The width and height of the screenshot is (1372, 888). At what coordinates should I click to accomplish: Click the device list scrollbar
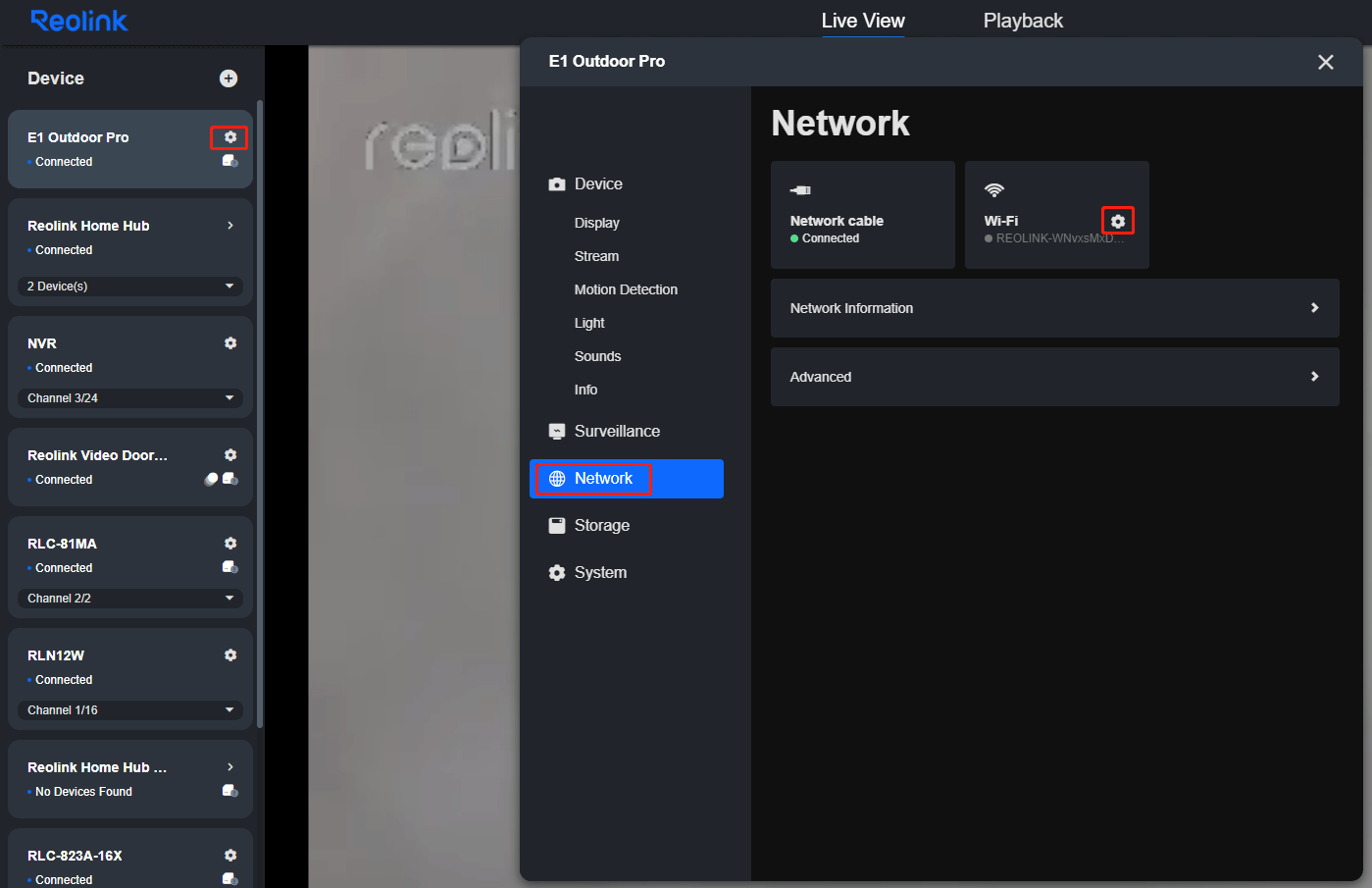pos(260,412)
